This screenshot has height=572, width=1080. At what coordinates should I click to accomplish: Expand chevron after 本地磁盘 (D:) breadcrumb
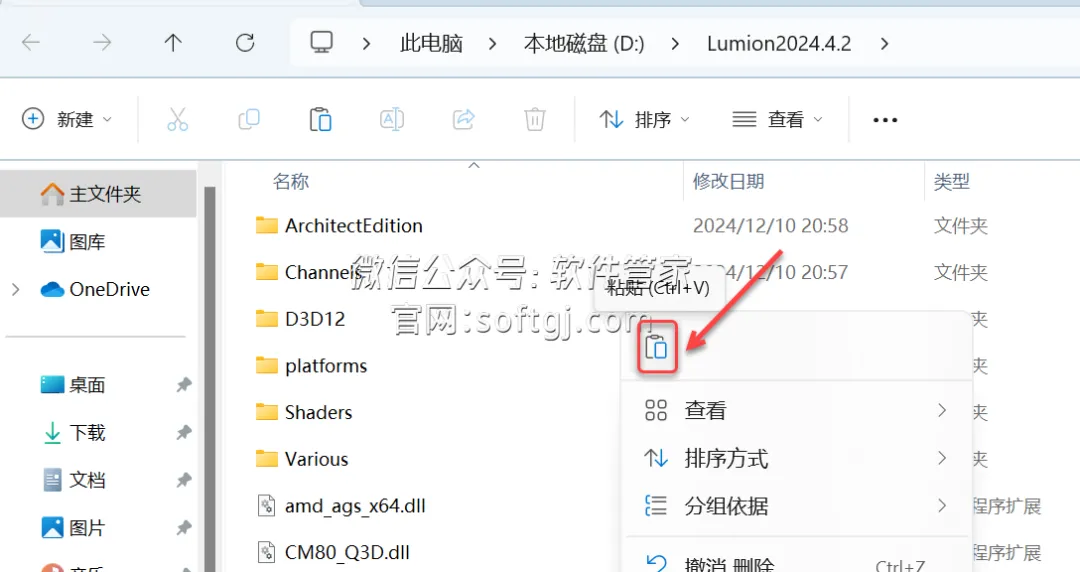click(675, 43)
